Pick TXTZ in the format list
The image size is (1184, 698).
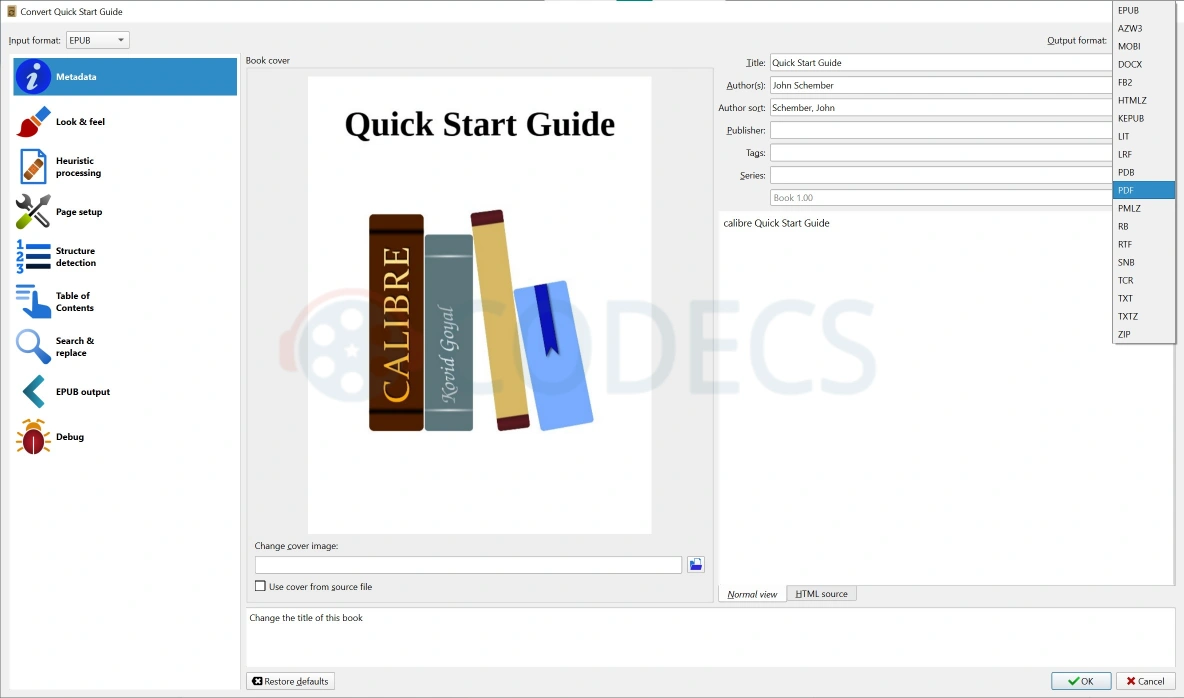(x=1143, y=317)
